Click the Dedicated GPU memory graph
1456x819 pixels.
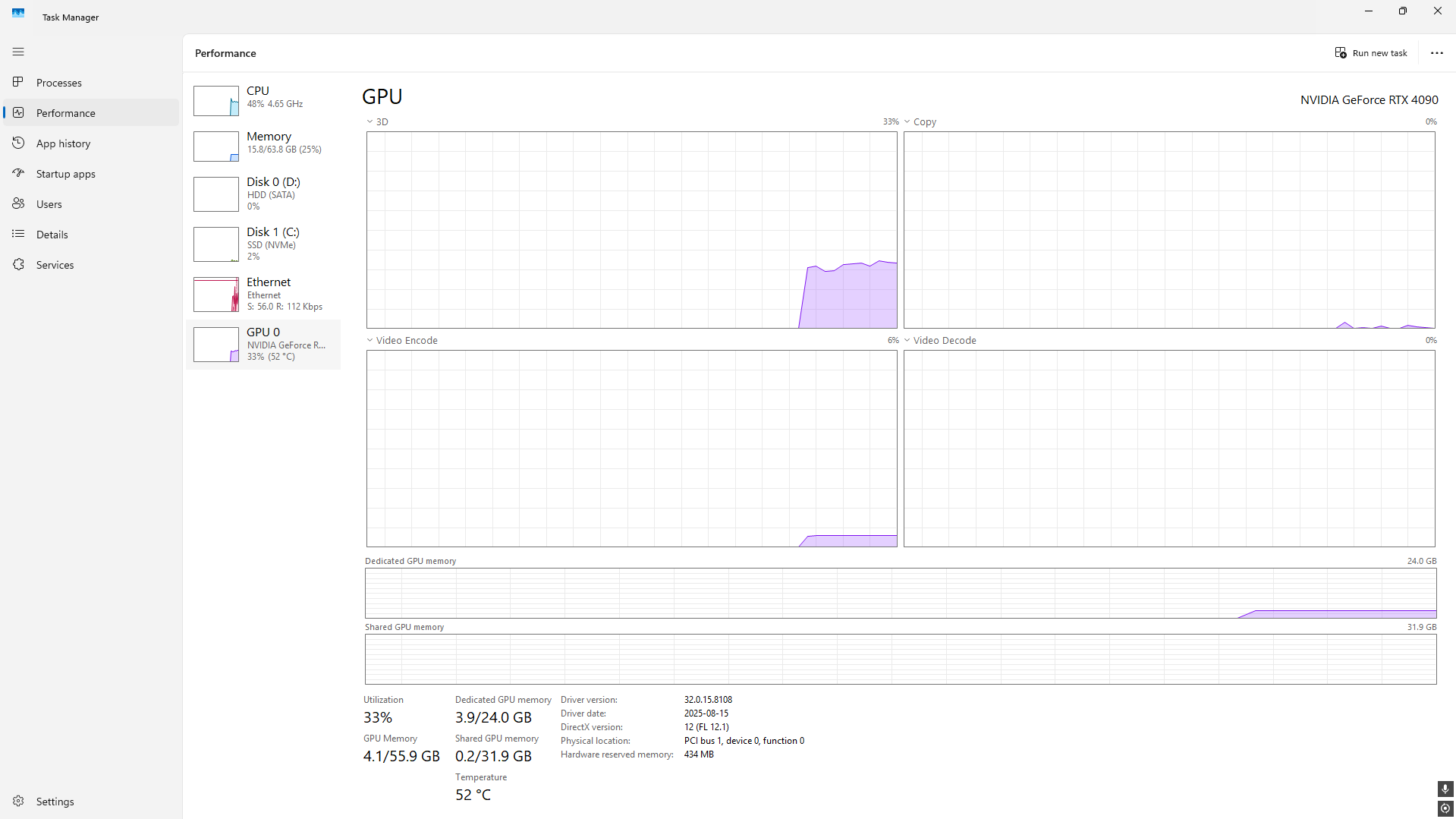click(x=901, y=593)
